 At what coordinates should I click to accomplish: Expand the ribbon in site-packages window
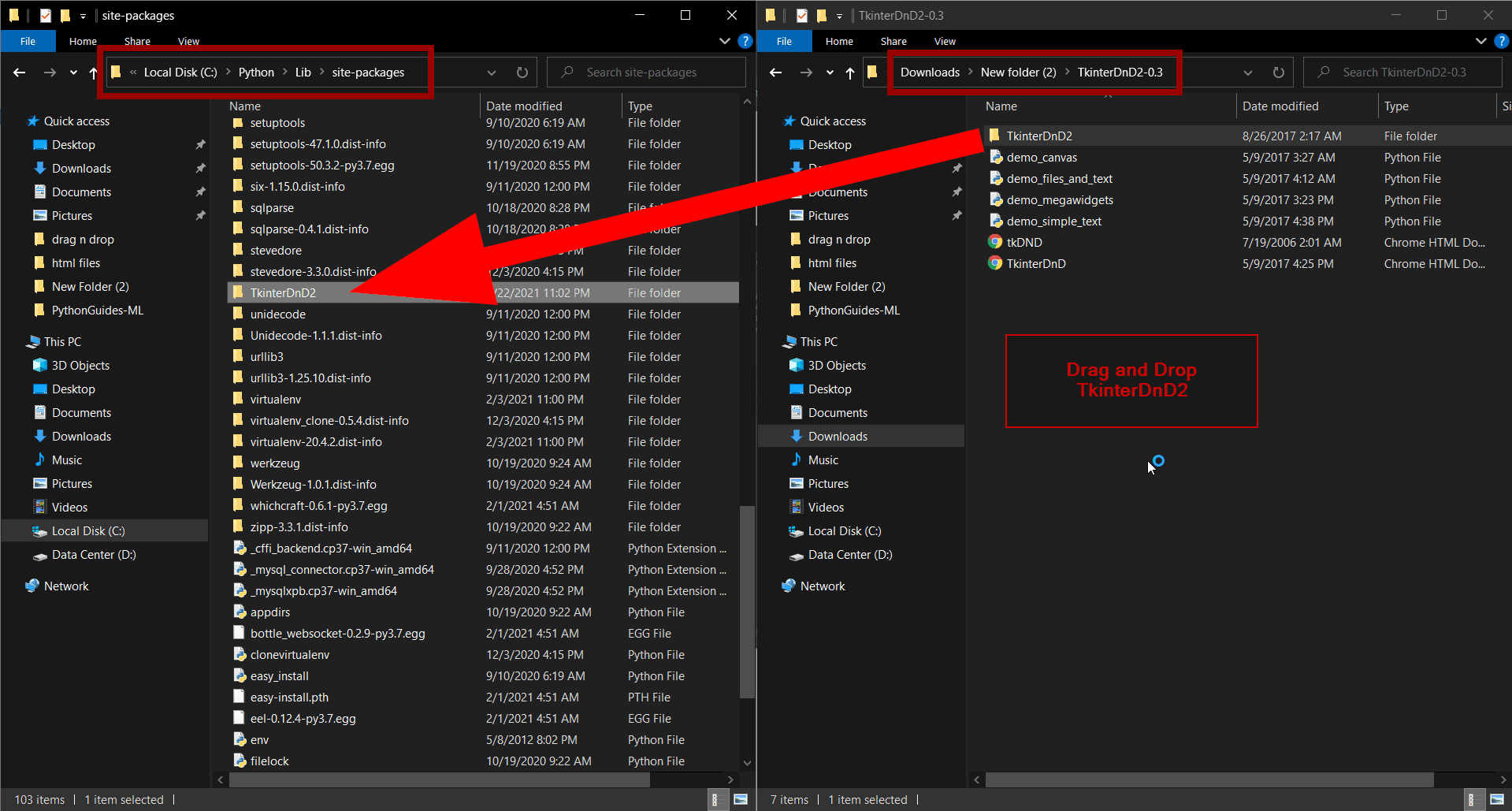point(725,41)
